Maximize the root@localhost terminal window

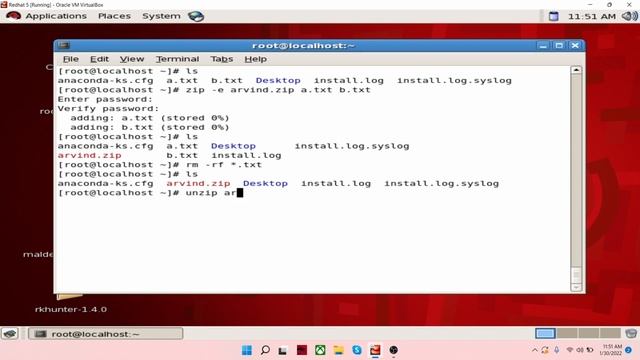pos(559,45)
